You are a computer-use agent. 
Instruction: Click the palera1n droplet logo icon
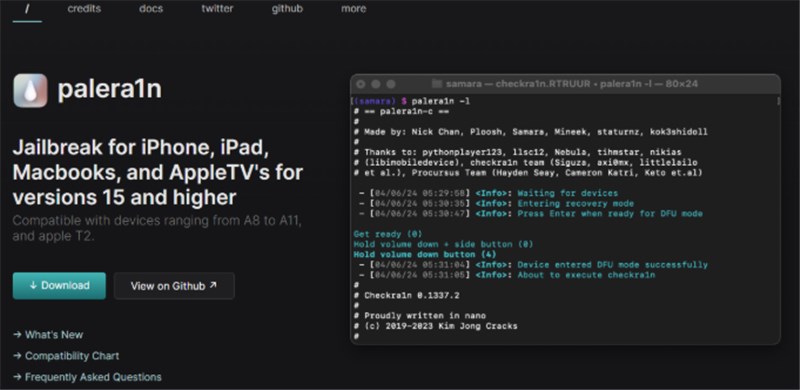click(30, 90)
